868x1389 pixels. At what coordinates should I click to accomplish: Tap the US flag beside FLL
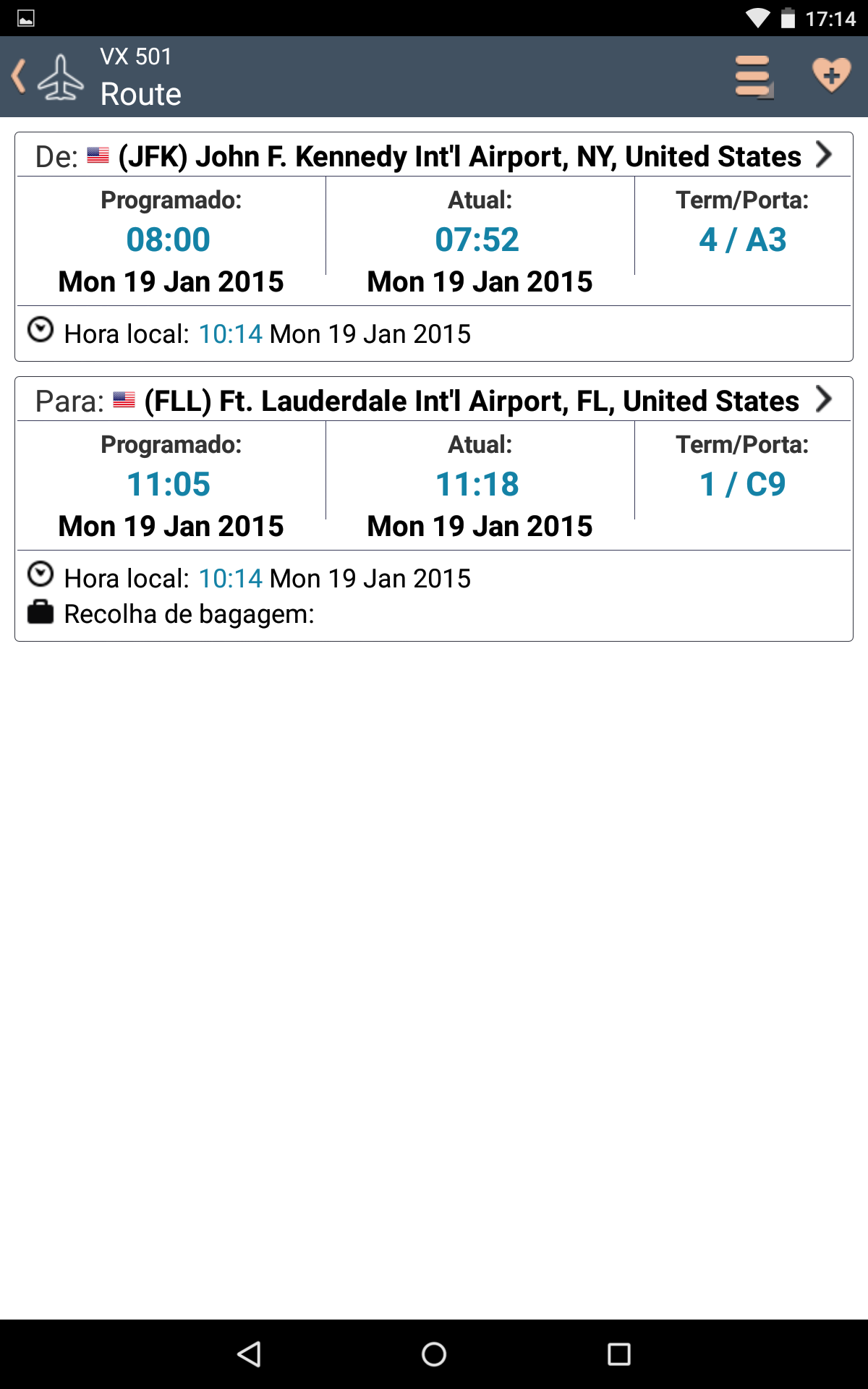pos(124,400)
